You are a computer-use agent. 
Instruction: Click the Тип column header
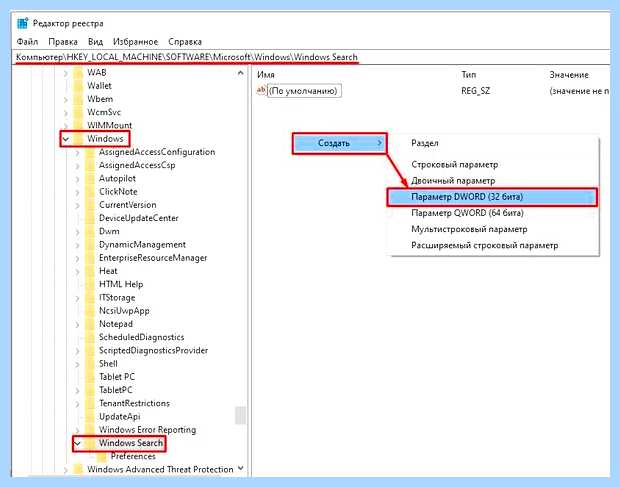click(469, 75)
